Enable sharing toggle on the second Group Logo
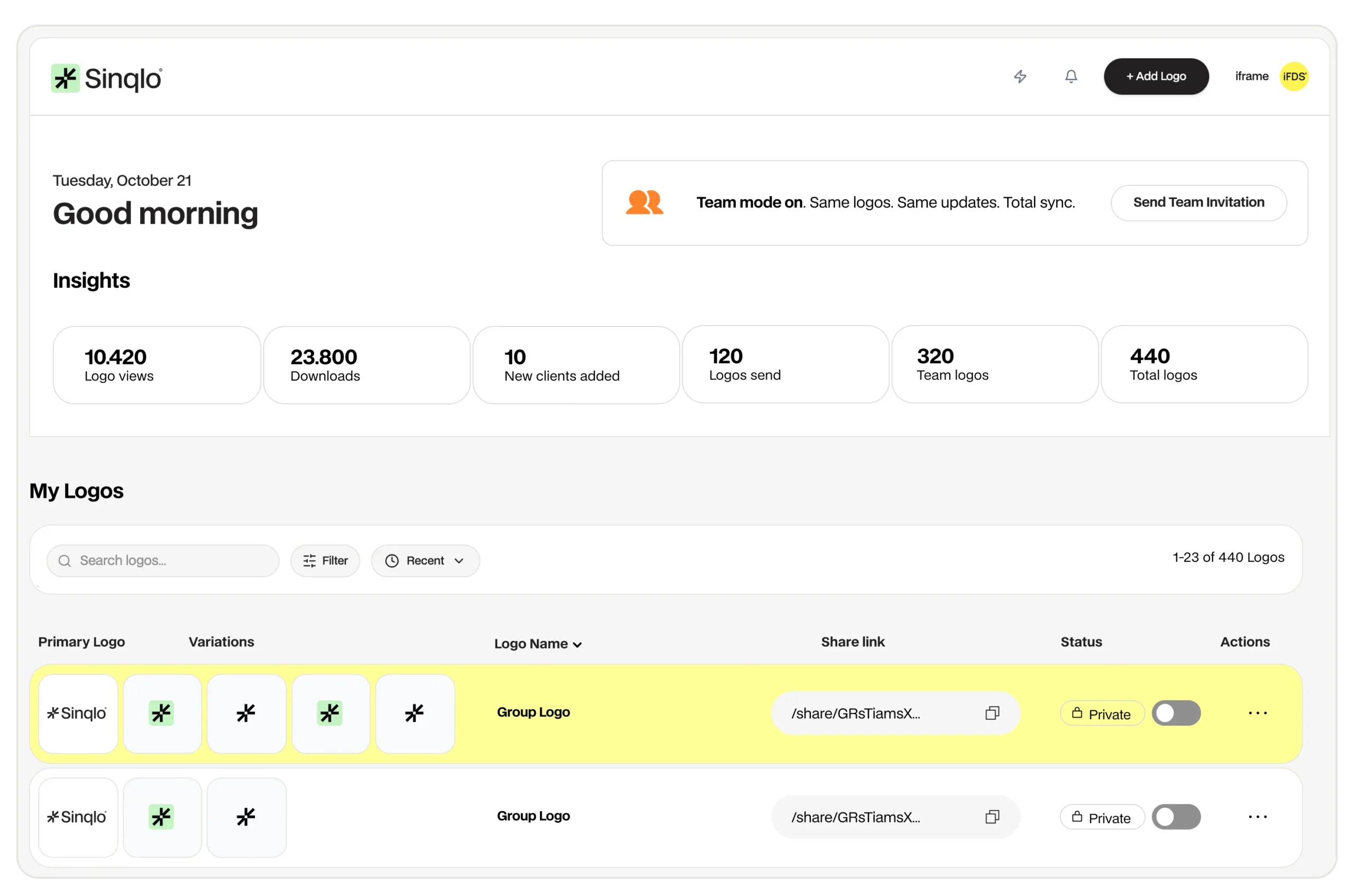Viewport: 1354px width, 896px height. tap(1176, 817)
